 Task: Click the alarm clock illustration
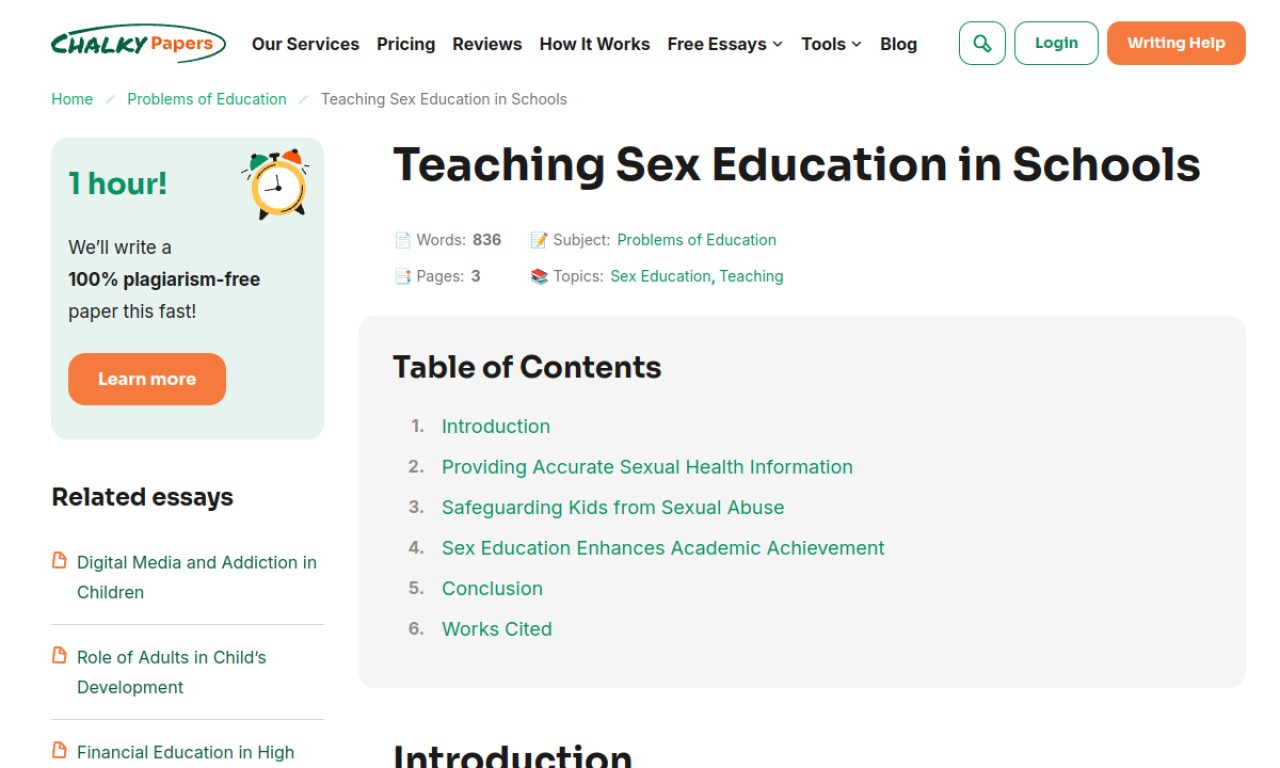point(277,183)
